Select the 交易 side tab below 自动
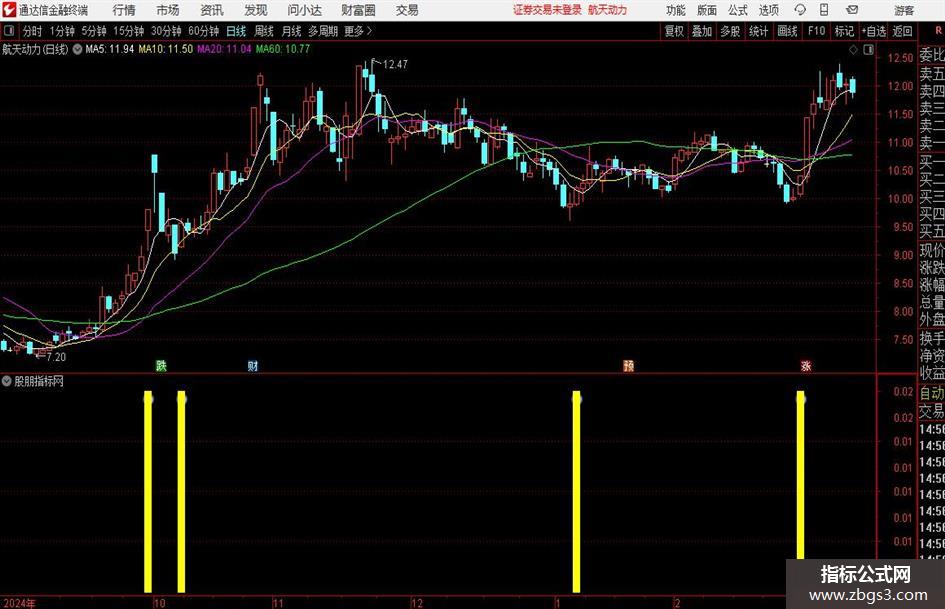 pyautogui.click(x=932, y=411)
